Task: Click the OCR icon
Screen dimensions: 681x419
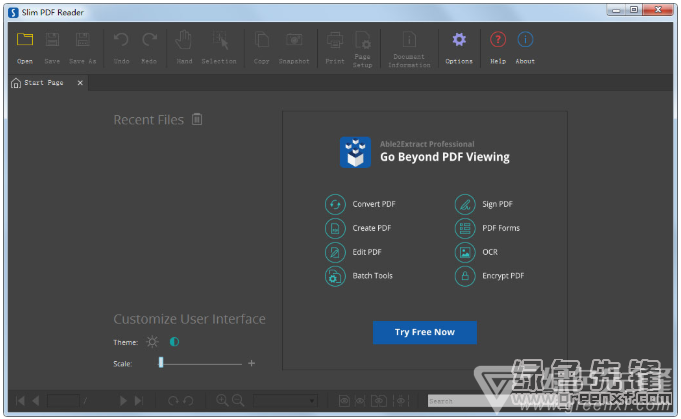Action: tap(465, 252)
